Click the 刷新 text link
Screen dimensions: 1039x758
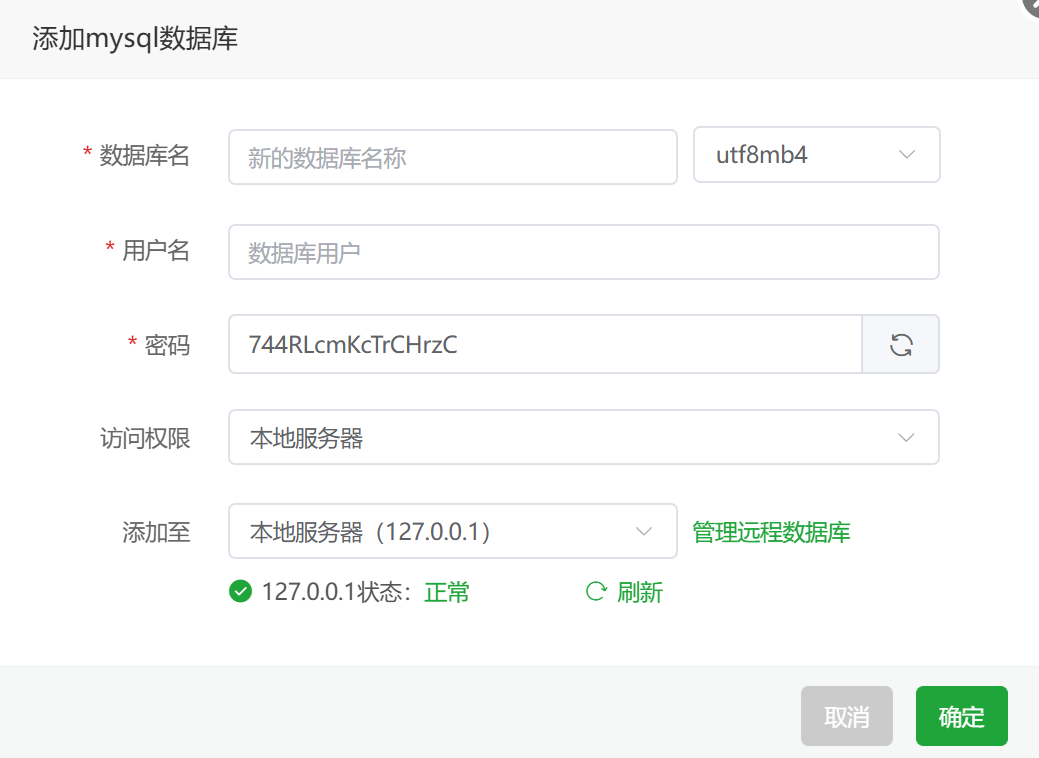(x=640, y=593)
